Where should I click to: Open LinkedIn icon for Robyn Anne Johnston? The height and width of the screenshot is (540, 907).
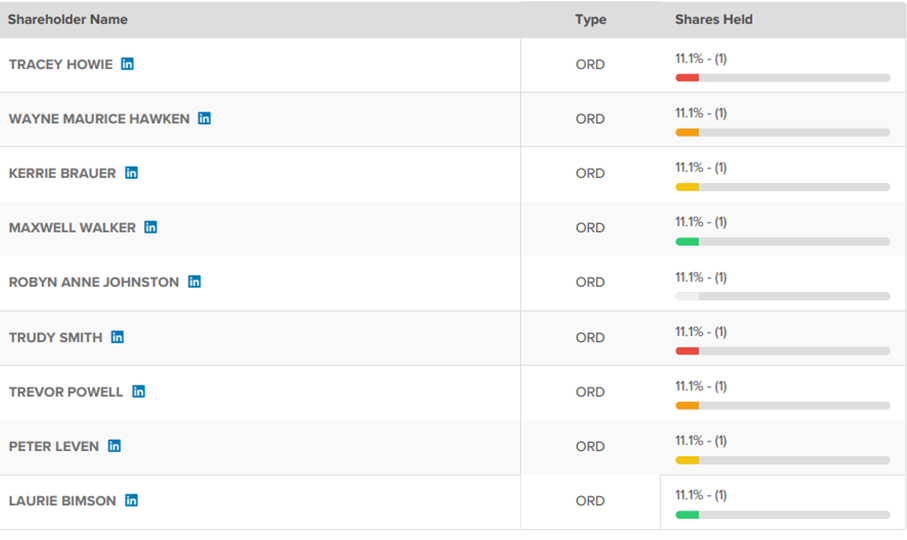194,282
